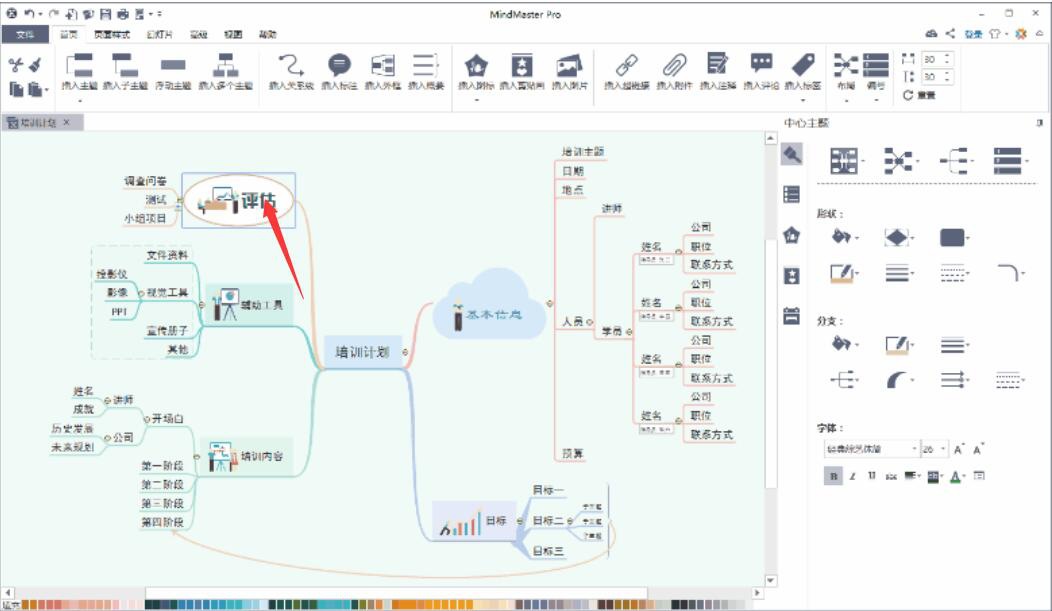Toggle Bold in font section
Image resolution: width=1052 pixels, height=611 pixels.
point(833,476)
